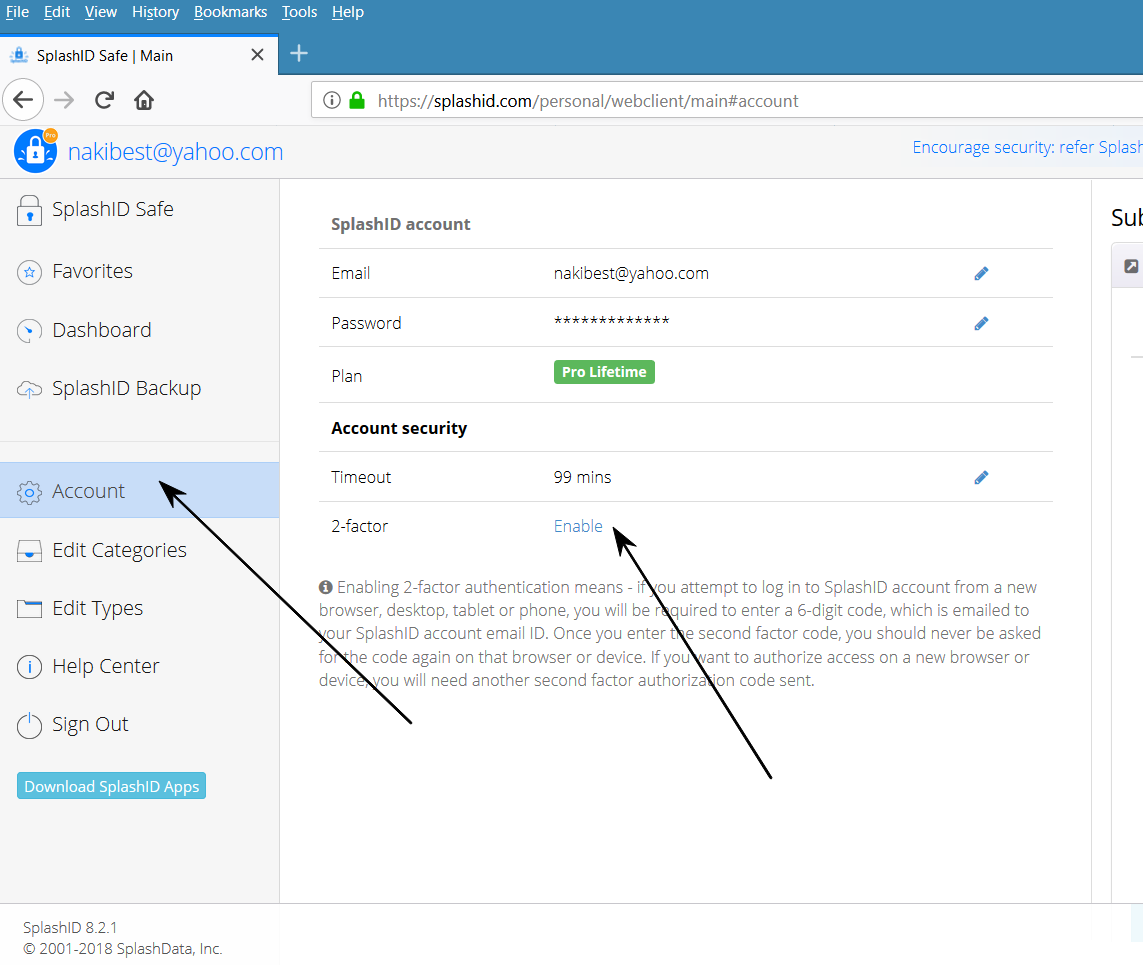1143x965 pixels.
Task: Click the browser home icon
Action: [144, 100]
